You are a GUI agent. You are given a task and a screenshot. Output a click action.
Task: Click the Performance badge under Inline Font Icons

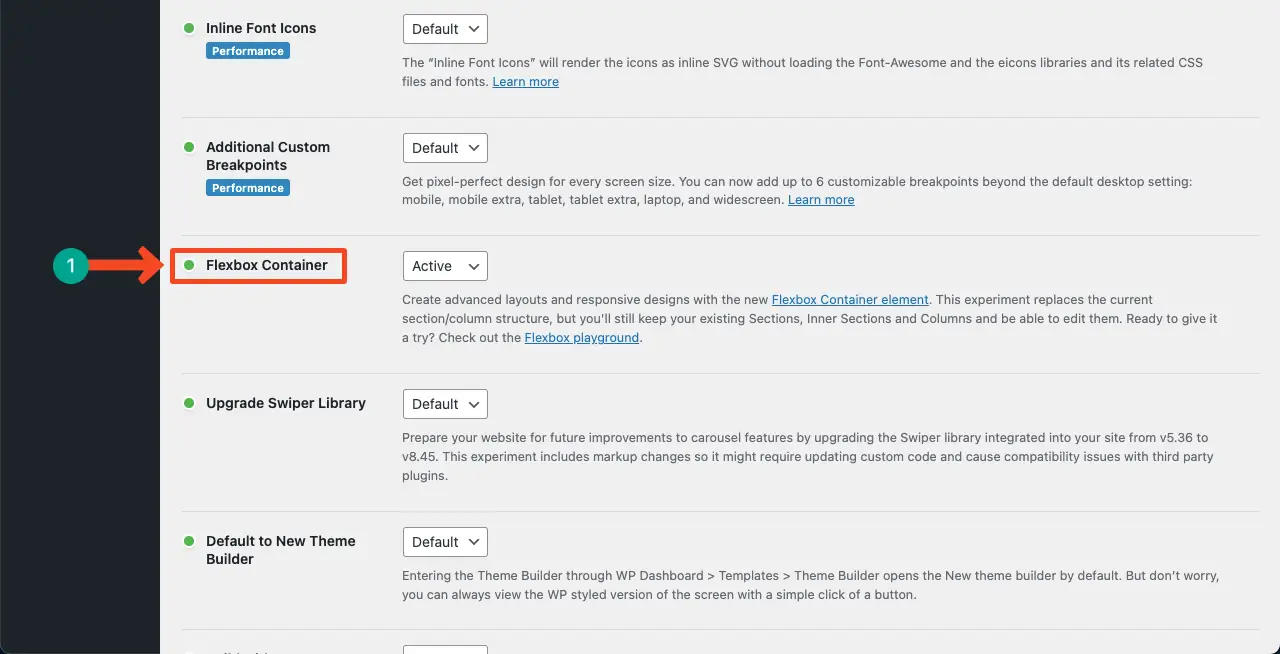[248, 51]
